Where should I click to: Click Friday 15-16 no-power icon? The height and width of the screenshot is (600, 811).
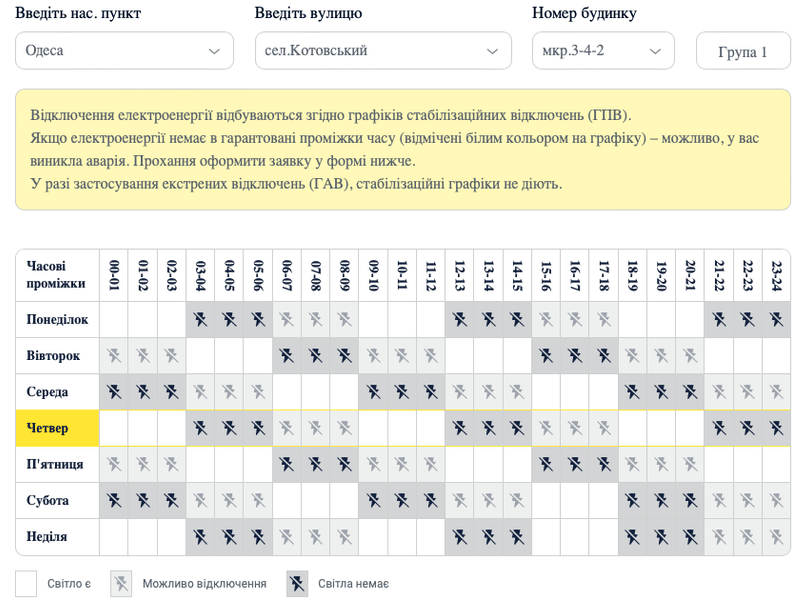(x=546, y=464)
